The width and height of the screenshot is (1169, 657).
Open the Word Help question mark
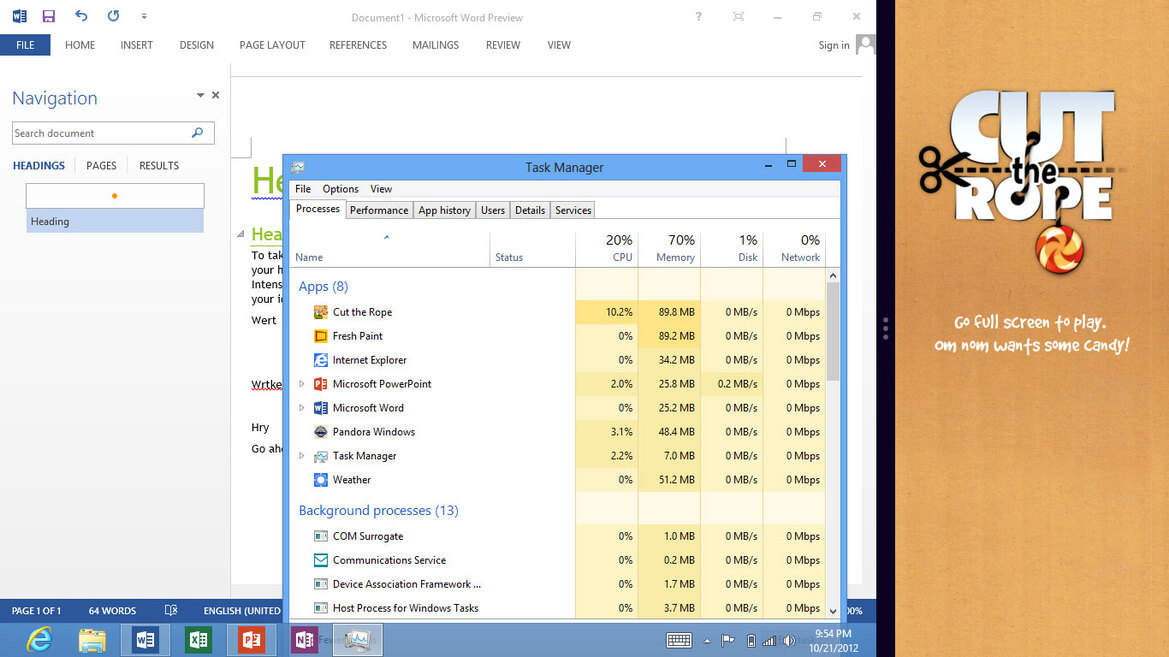click(x=699, y=16)
